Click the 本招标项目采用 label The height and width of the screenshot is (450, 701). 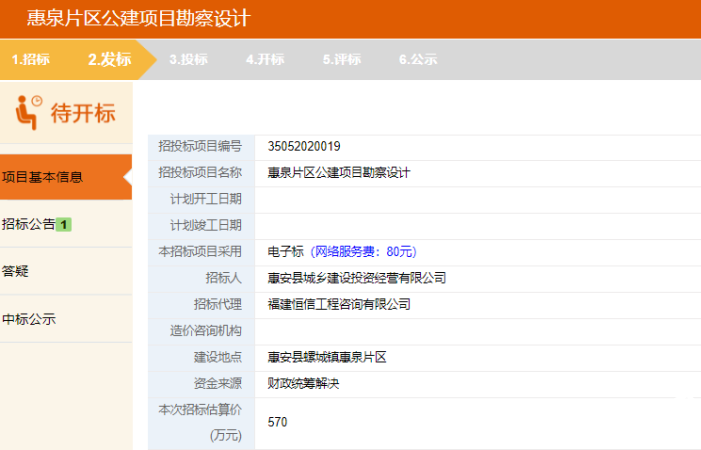click(x=200, y=252)
